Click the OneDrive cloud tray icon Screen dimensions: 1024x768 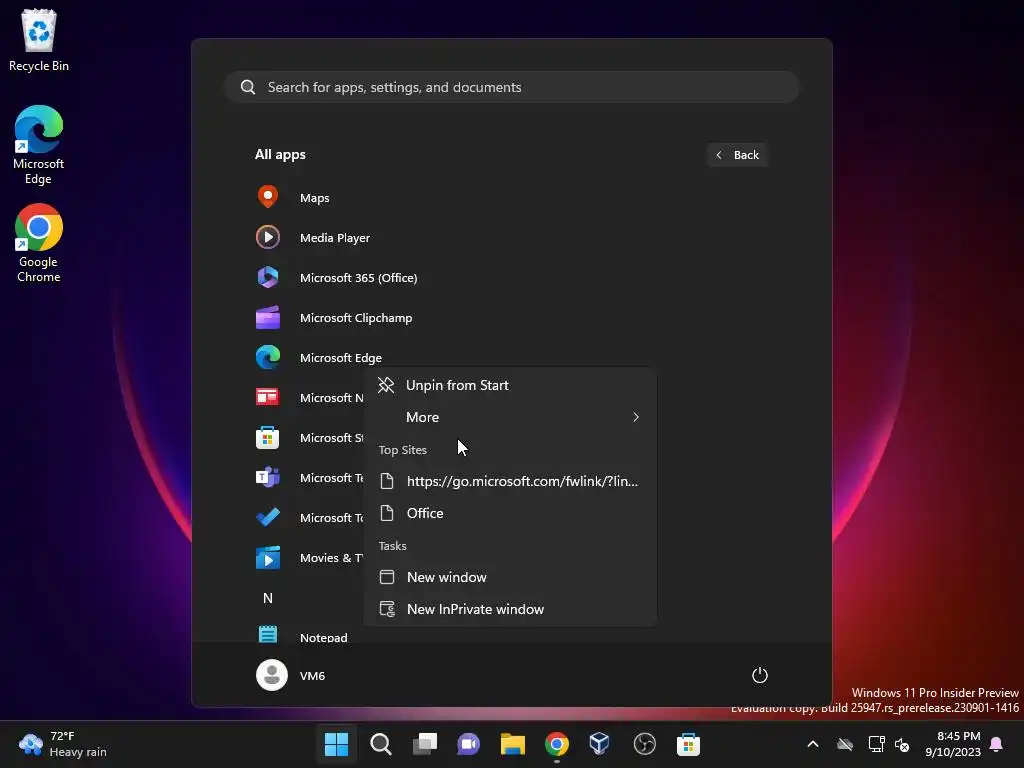pos(845,744)
